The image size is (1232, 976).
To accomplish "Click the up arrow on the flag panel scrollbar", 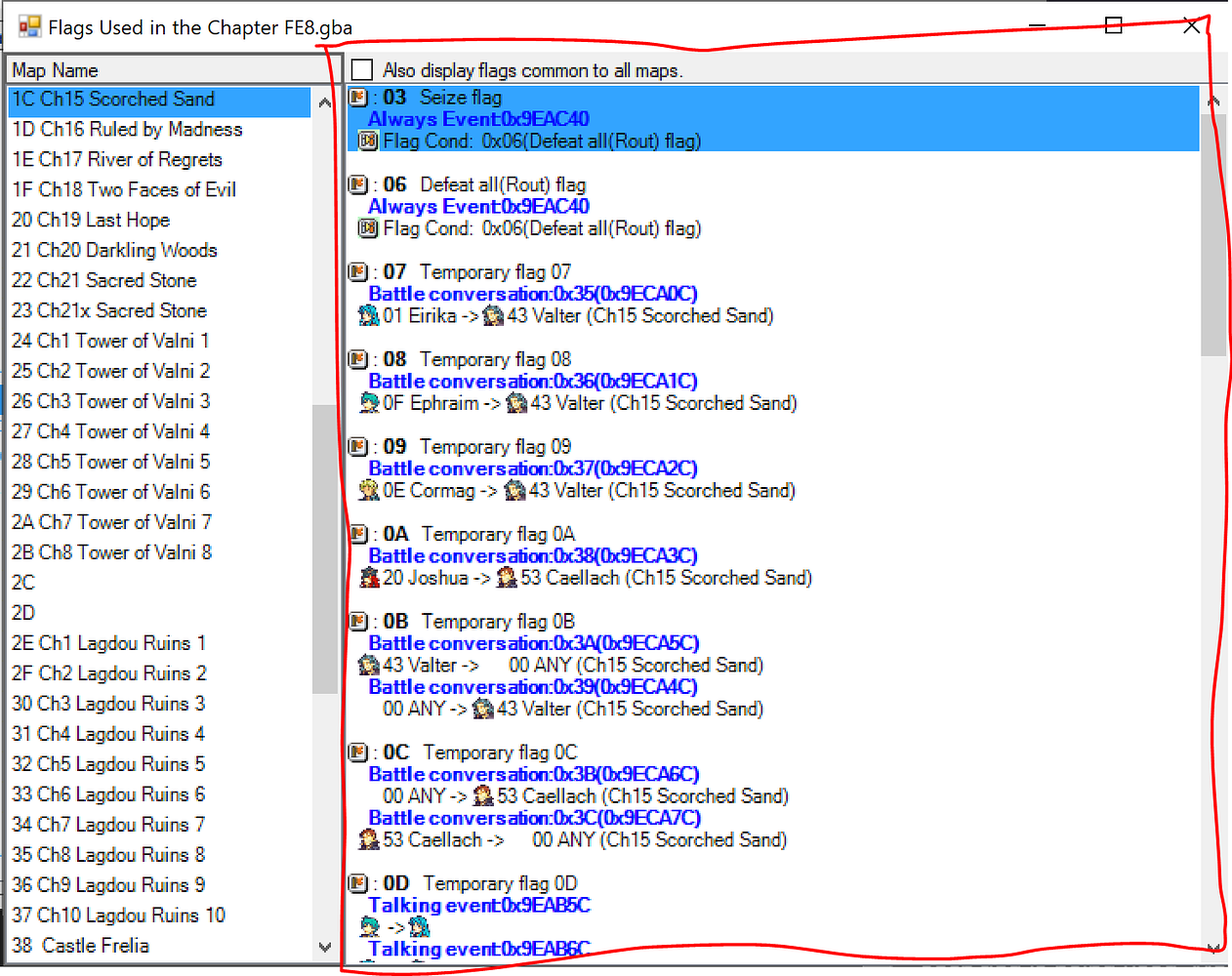I will tap(1213, 99).
